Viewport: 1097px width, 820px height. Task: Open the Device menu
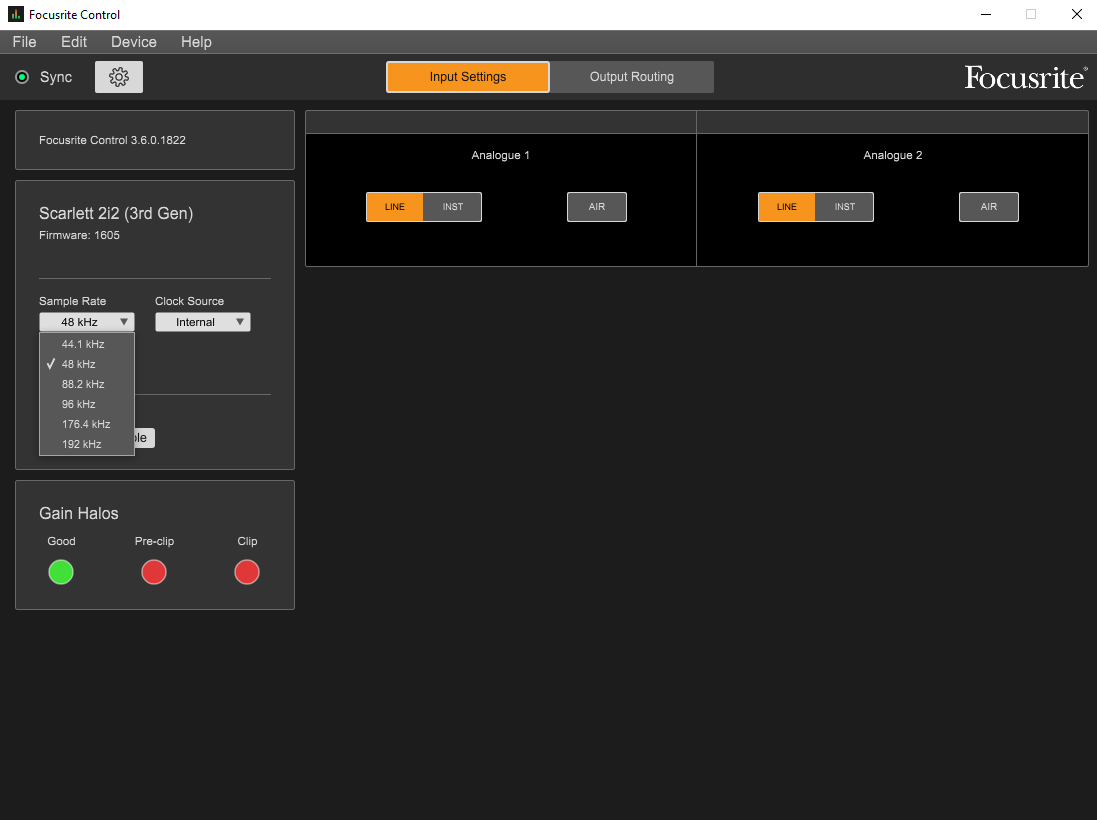click(x=134, y=42)
